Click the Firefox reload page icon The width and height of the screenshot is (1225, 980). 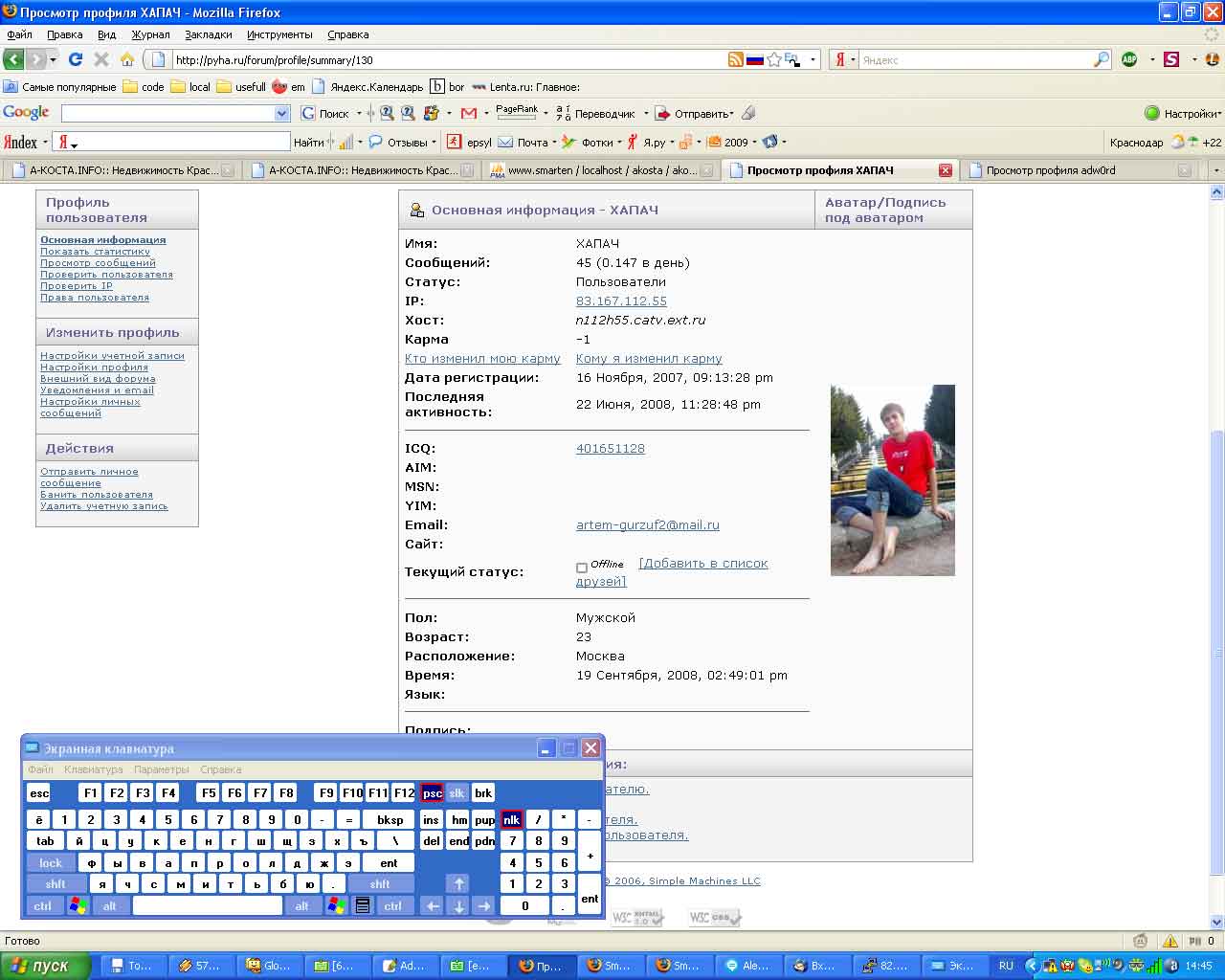click(76, 59)
